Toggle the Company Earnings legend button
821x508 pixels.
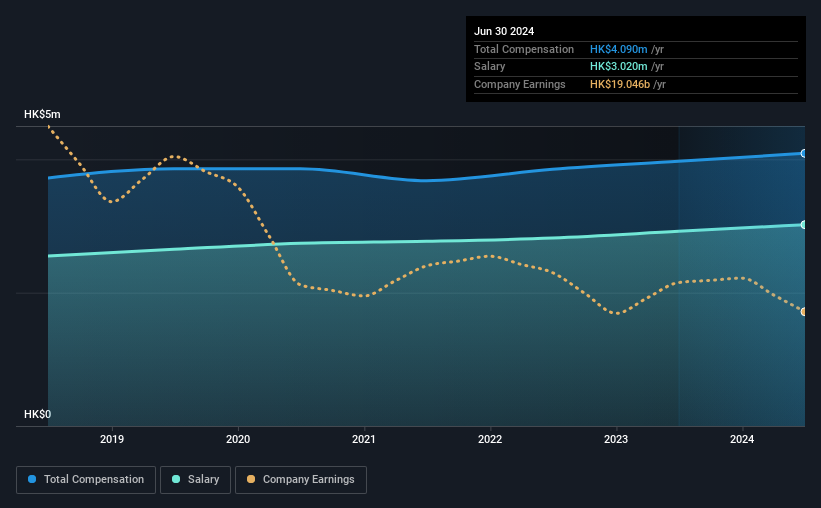301,480
